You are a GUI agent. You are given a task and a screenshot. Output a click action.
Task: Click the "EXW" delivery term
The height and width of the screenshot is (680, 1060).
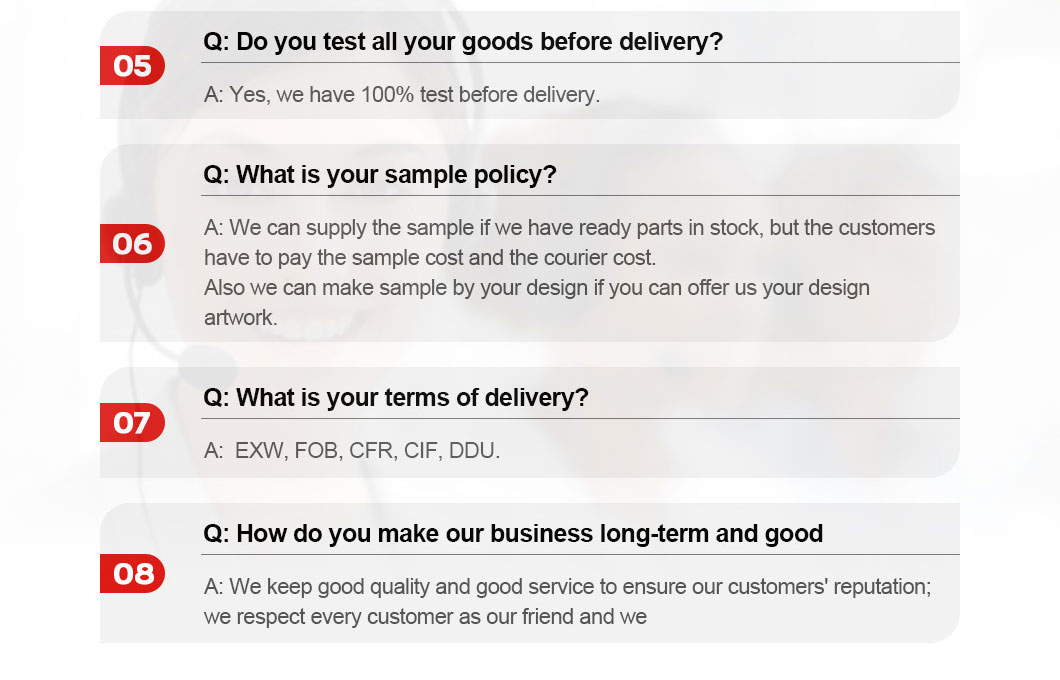click(x=261, y=451)
